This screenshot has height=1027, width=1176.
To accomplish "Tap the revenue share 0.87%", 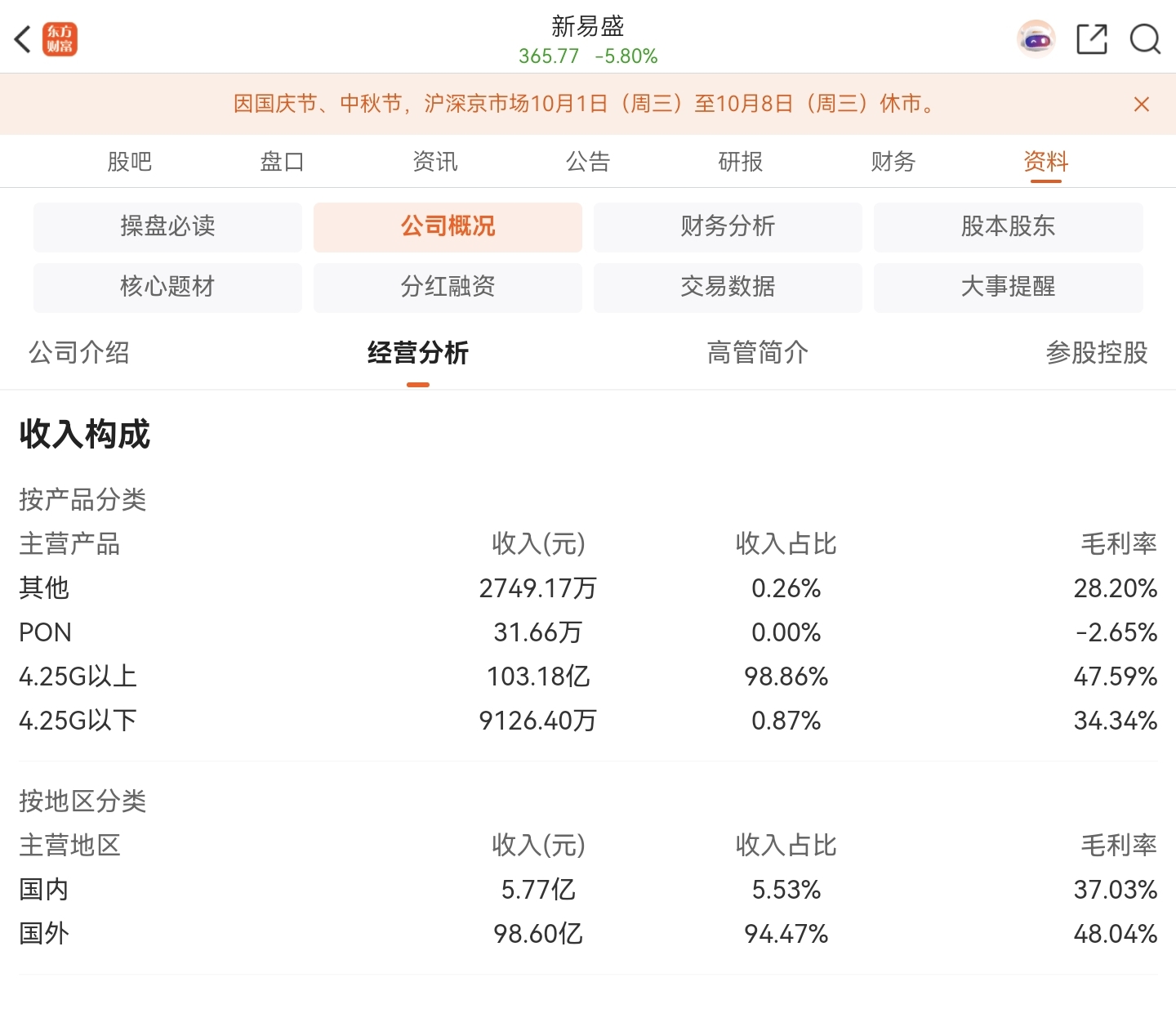I will (x=786, y=721).
